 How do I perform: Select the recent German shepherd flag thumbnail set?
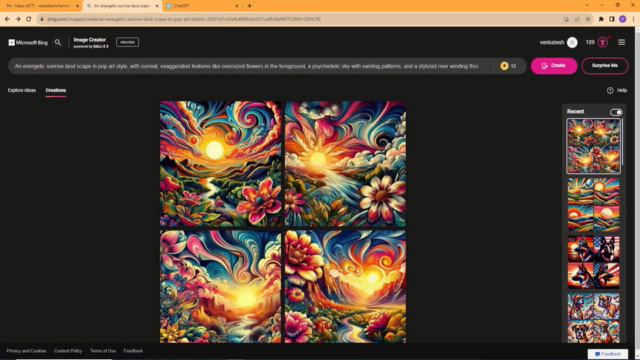(593, 262)
